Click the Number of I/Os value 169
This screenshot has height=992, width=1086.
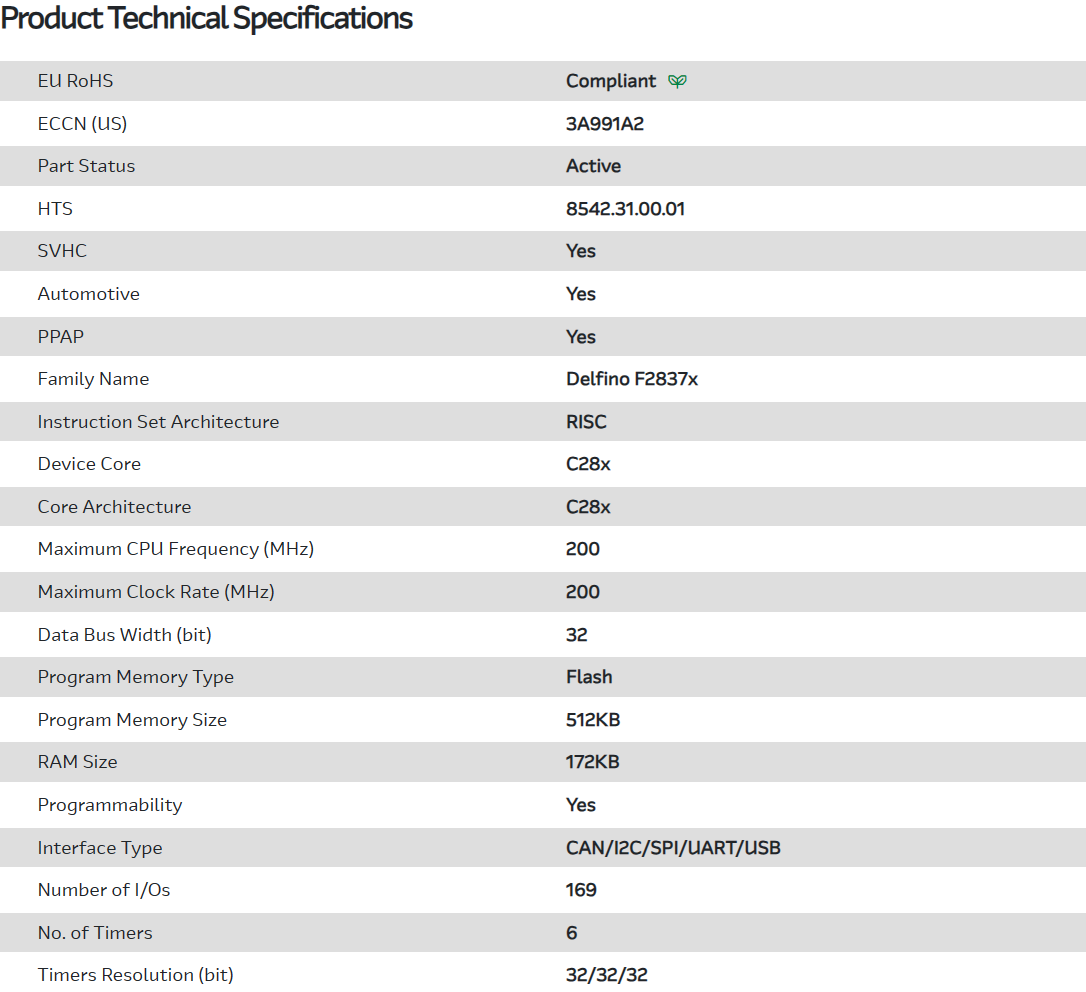[581, 890]
